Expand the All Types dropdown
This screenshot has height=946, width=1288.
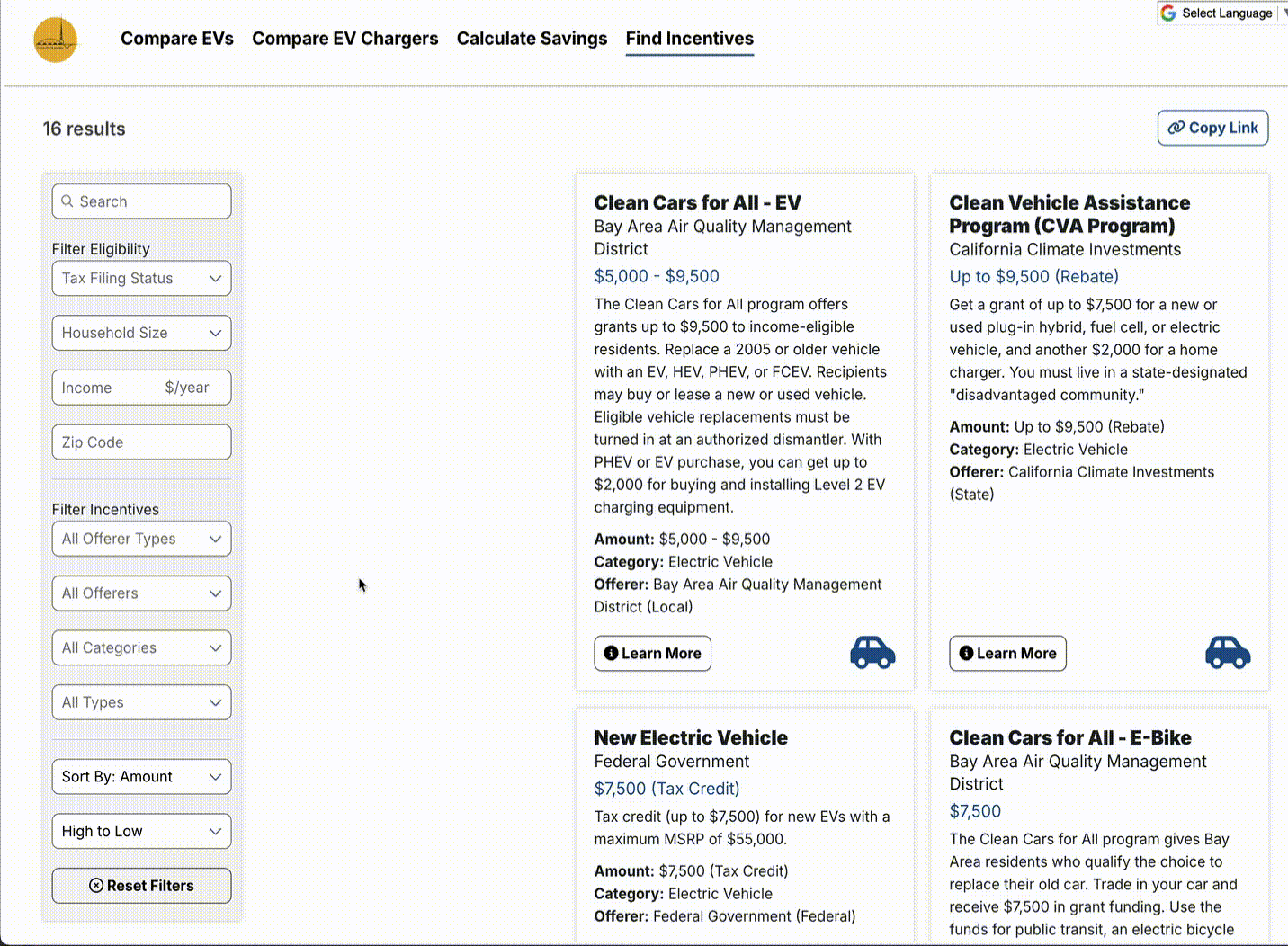141,702
